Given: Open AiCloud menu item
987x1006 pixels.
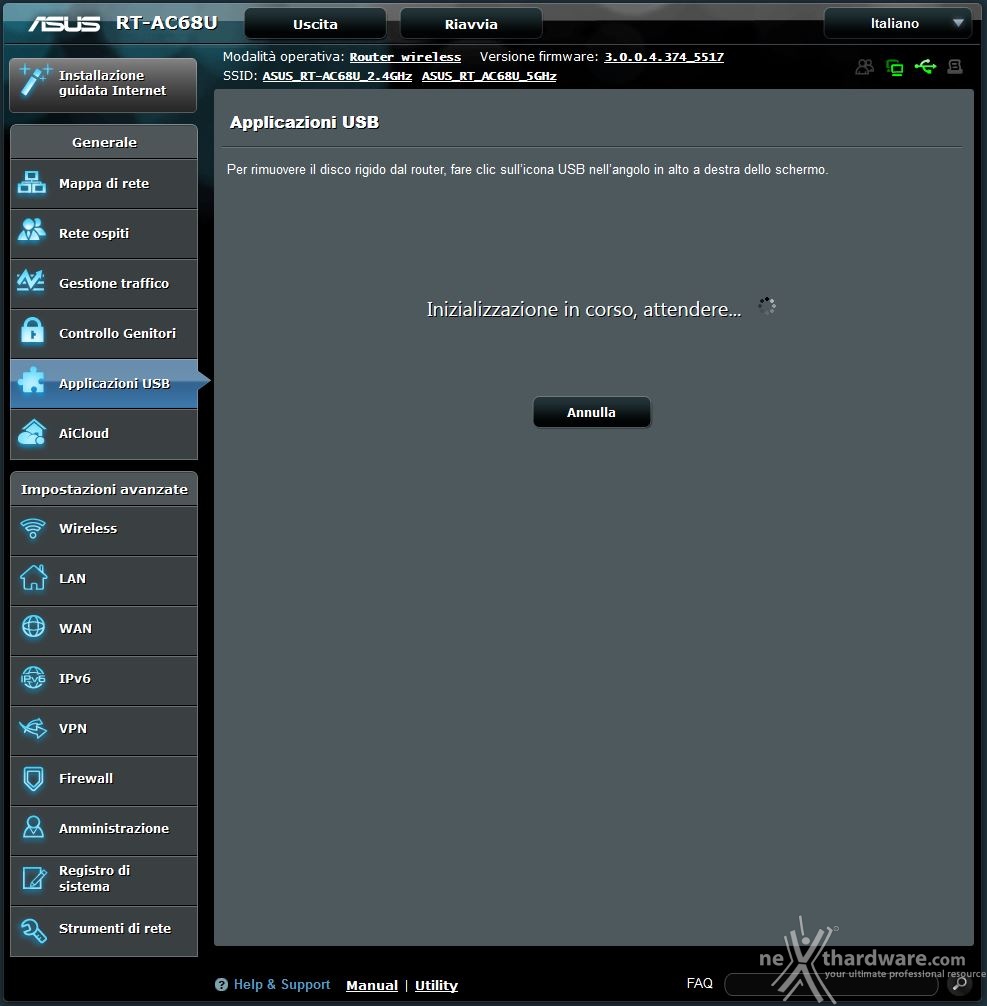Looking at the screenshot, I should (x=104, y=434).
